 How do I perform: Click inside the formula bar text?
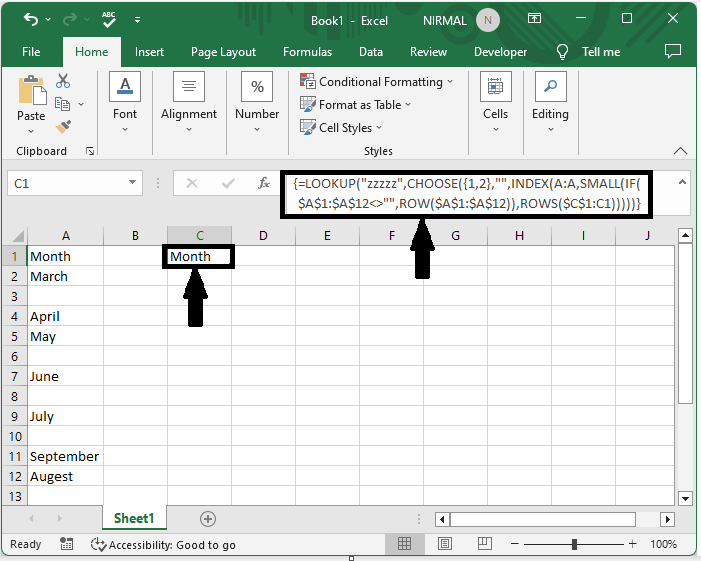[x=467, y=194]
